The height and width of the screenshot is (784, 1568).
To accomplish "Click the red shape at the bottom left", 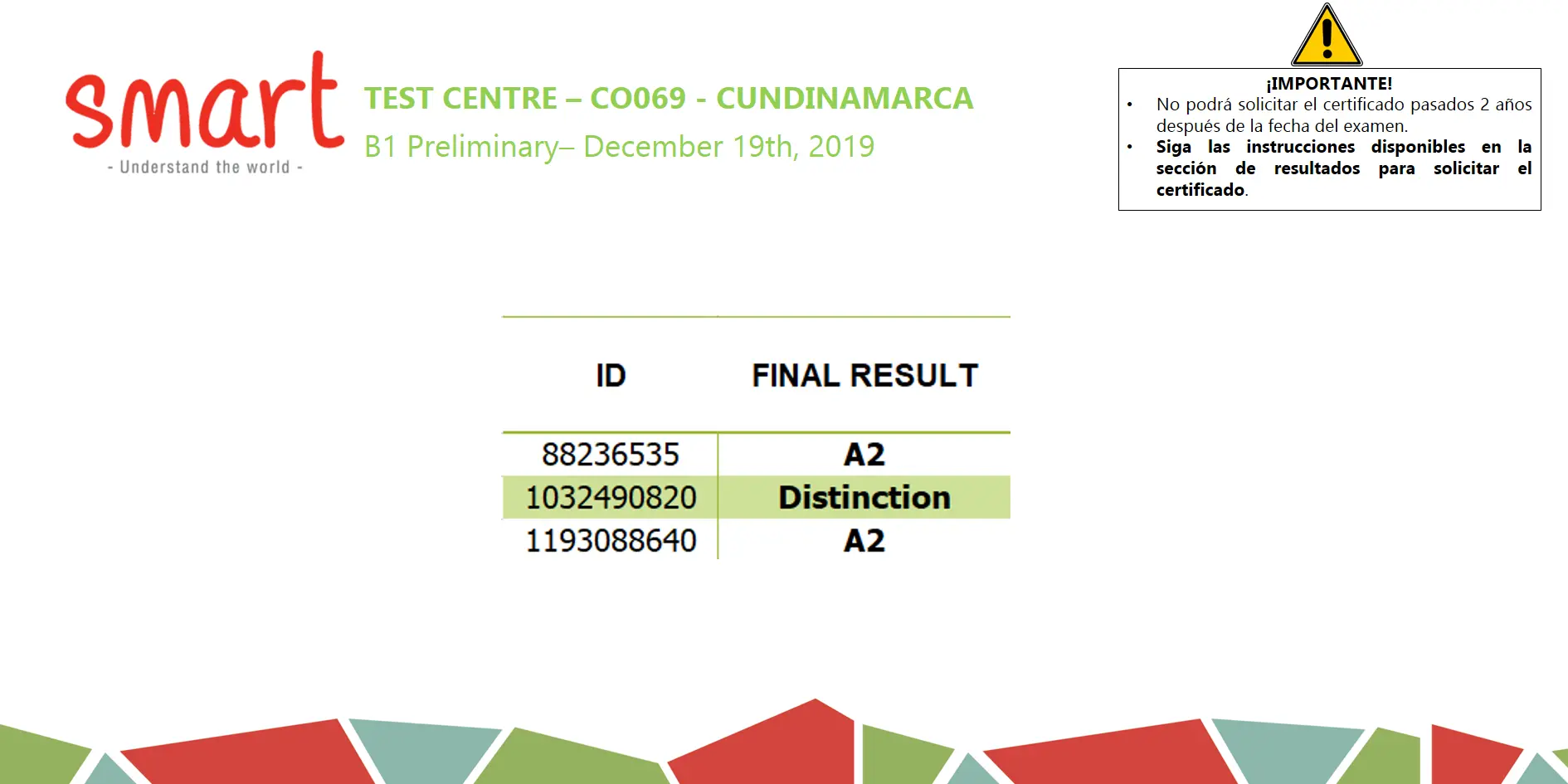I will point(249,755).
